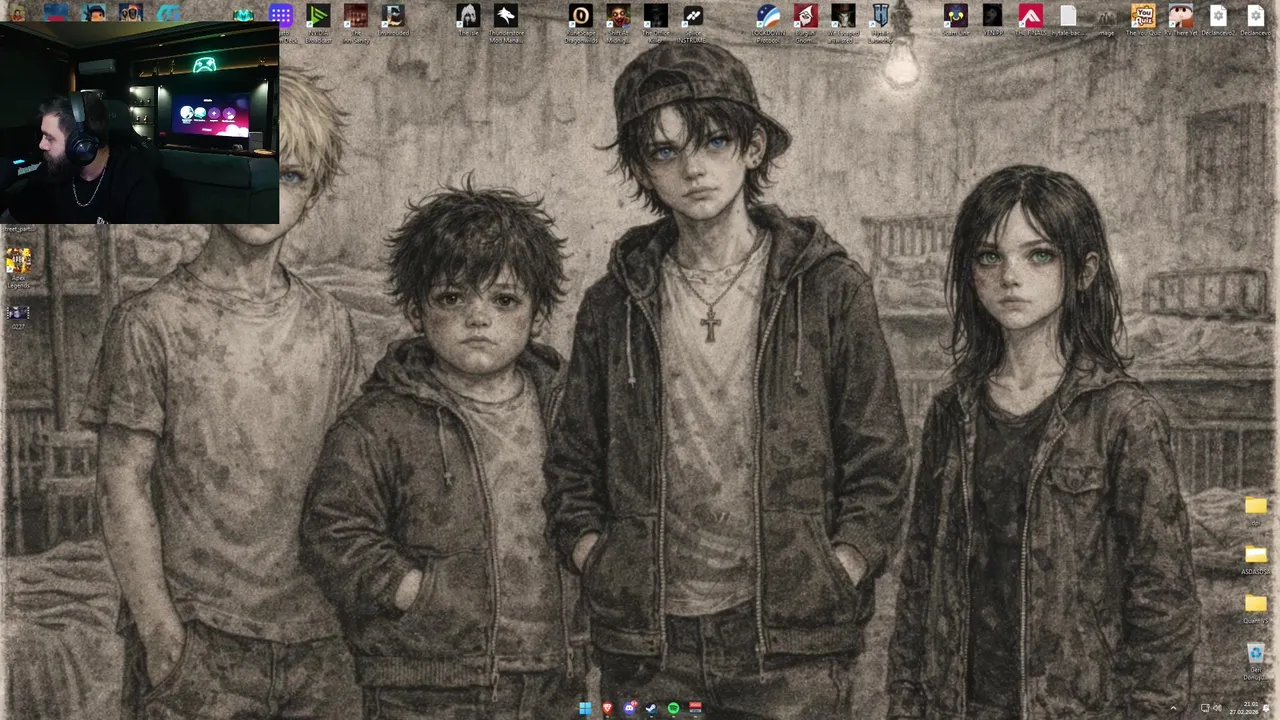Viewport: 1280px width, 720px height.
Task: Open the Hytale Launcher shortcut
Action: [x=880, y=22]
